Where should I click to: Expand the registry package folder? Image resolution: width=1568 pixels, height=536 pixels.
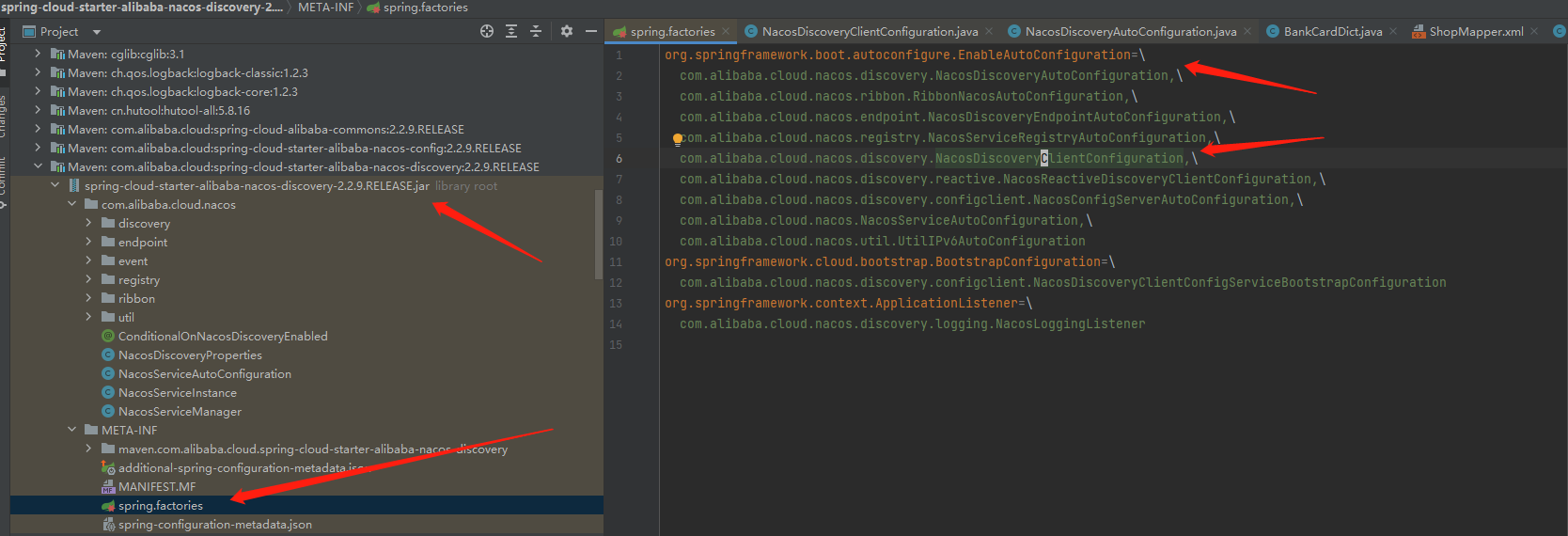click(x=88, y=279)
